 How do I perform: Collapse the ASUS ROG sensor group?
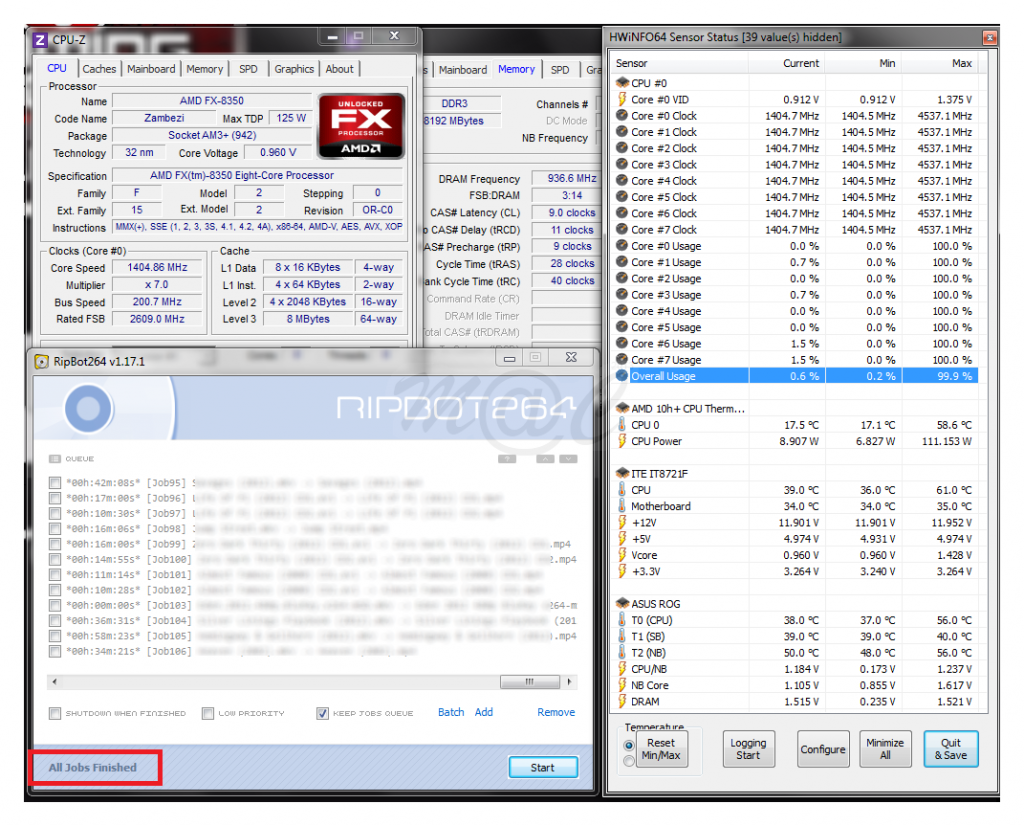click(x=621, y=604)
